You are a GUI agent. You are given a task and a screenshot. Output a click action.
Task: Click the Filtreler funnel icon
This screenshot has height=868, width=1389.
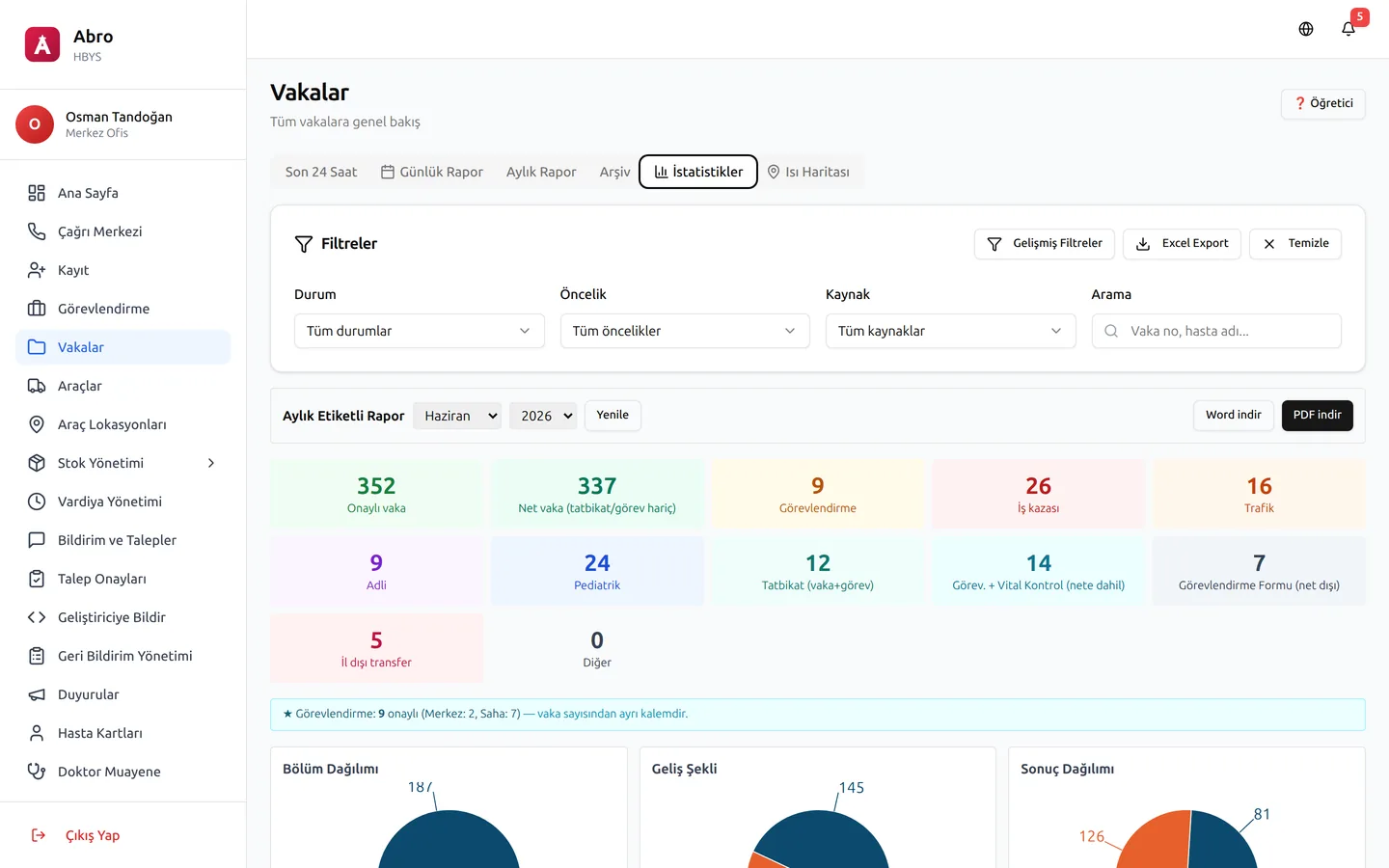click(x=304, y=244)
